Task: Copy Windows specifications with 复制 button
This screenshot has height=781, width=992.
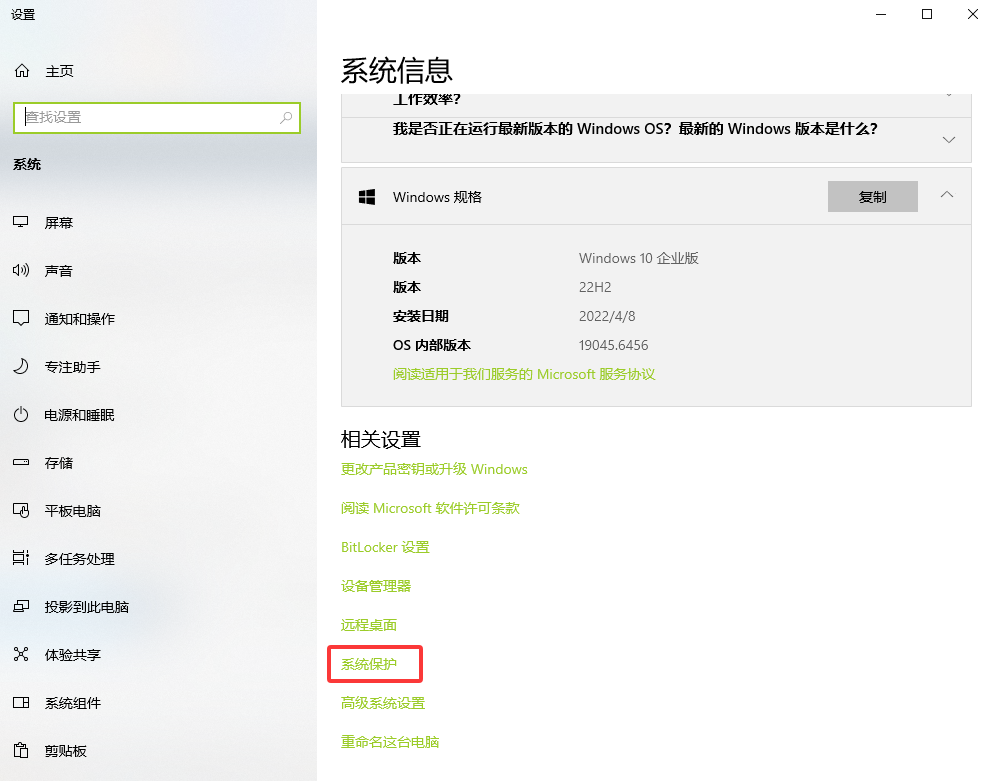Action: (872, 197)
